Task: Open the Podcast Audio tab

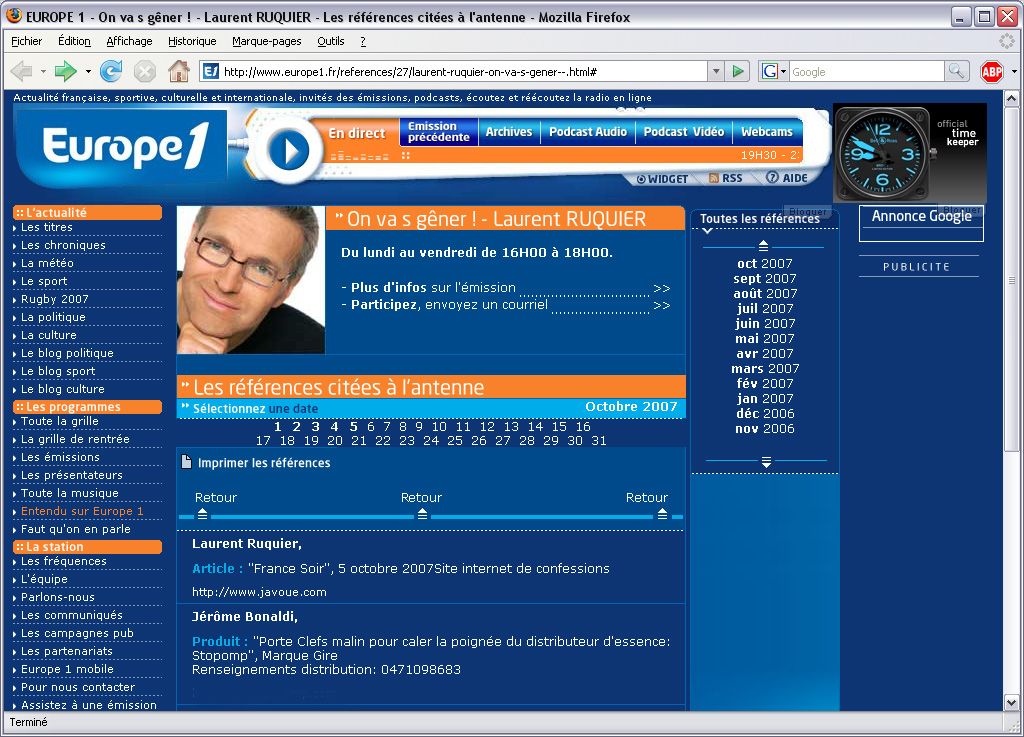Action: click(x=588, y=132)
